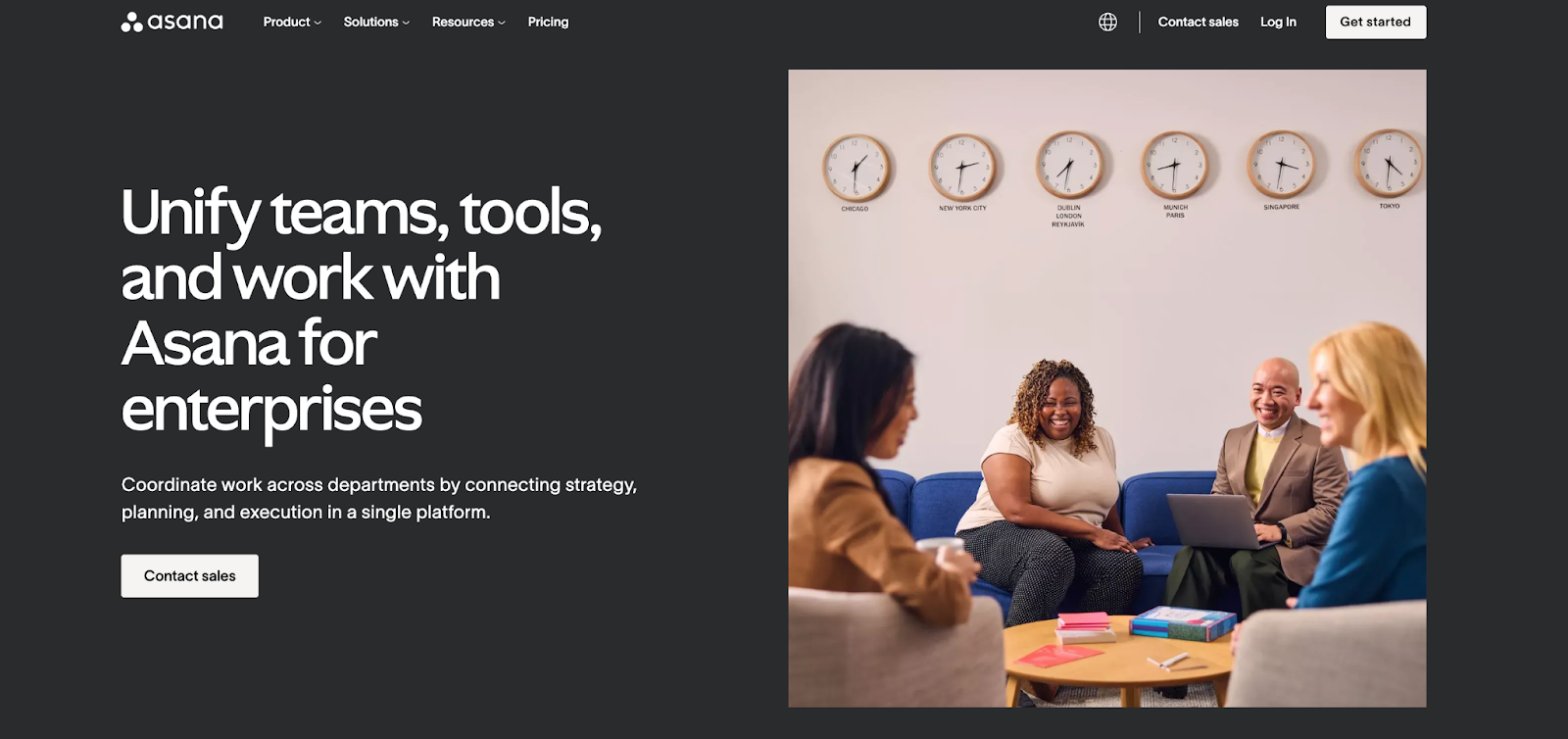Click the chevron next to Resources
This screenshot has width=1568, height=739.
502,23
